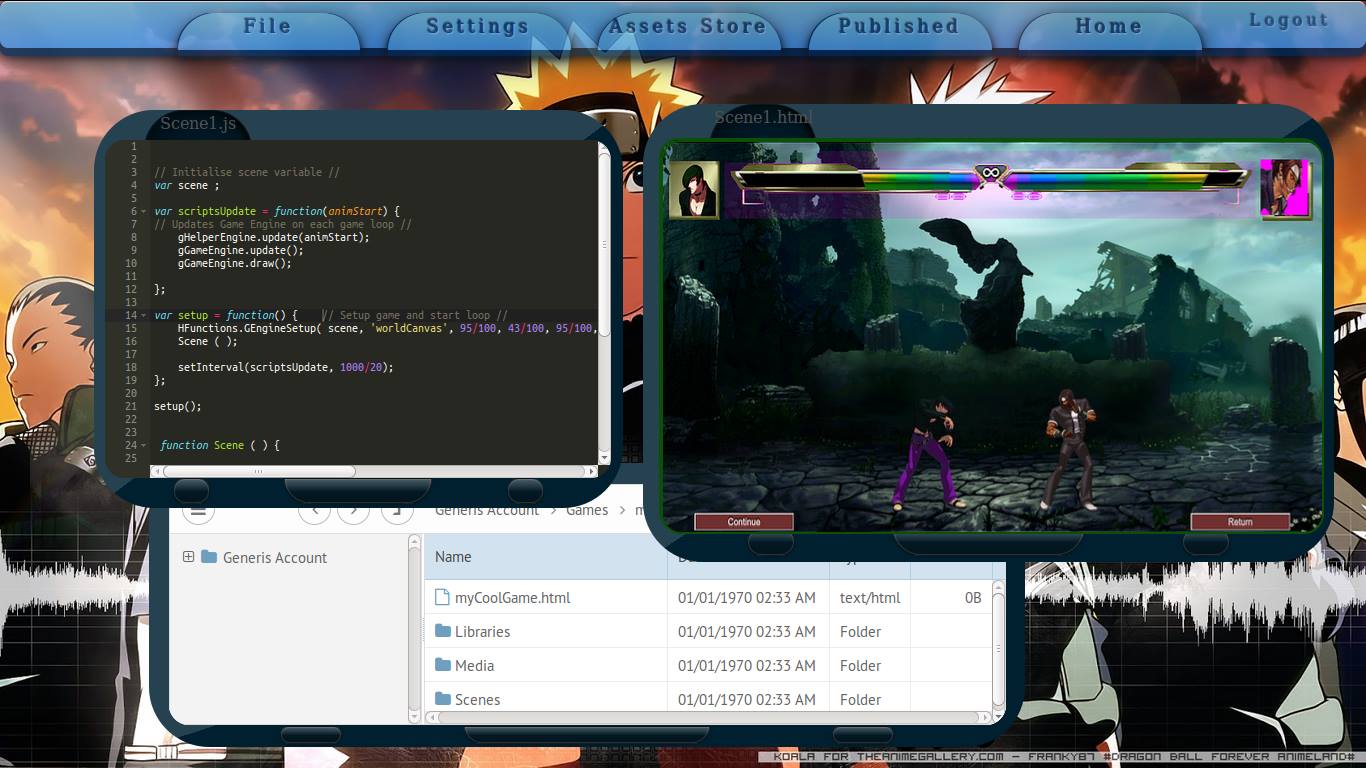This screenshot has height=768, width=1366.
Task: Click the 'Initialise scene variable' comment line
Action: pyautogui.click(x=247, y=173)
